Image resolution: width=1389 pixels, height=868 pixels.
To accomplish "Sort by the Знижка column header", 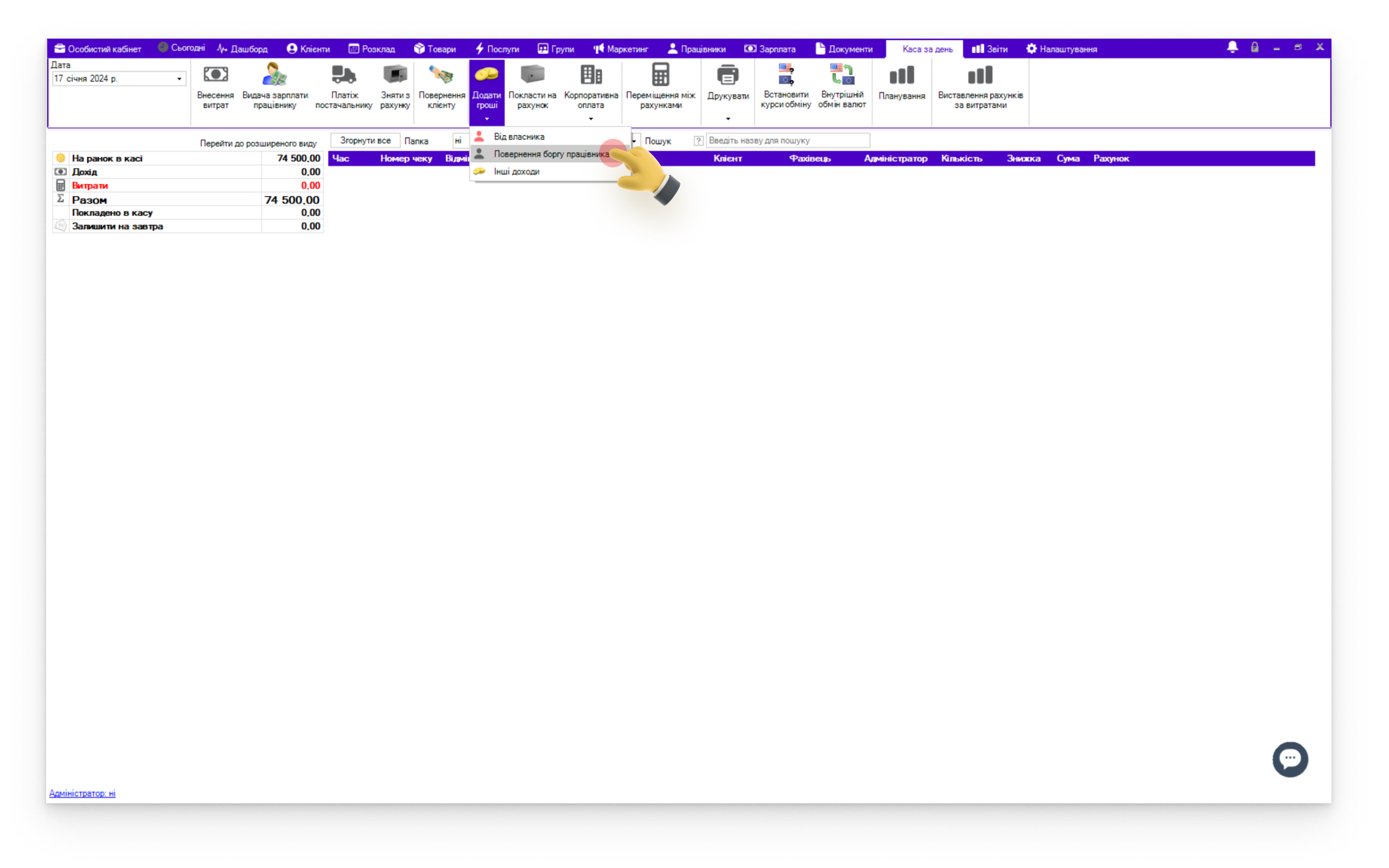I will [1023, 158].
